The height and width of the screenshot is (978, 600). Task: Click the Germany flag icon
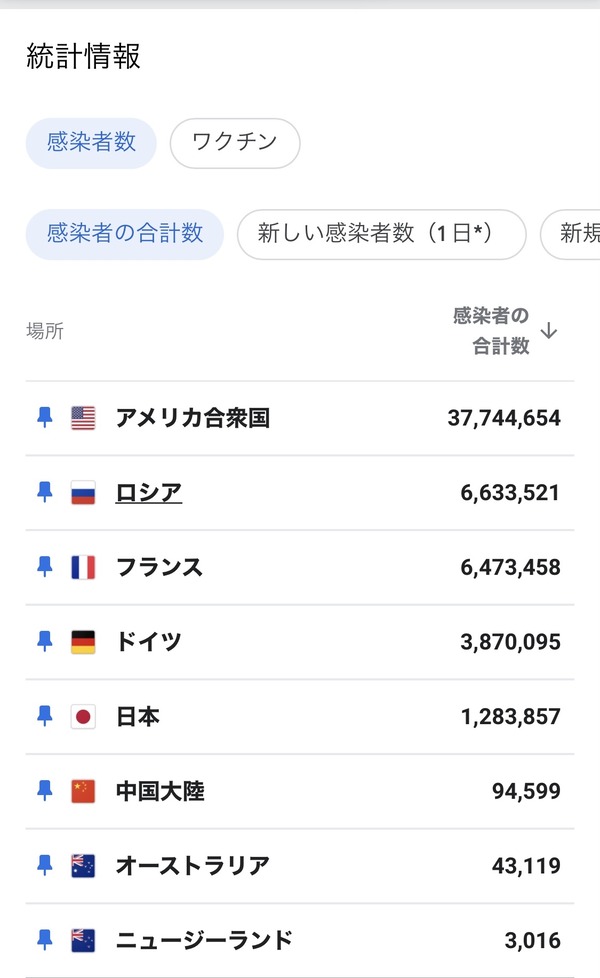tap(83, 642)
